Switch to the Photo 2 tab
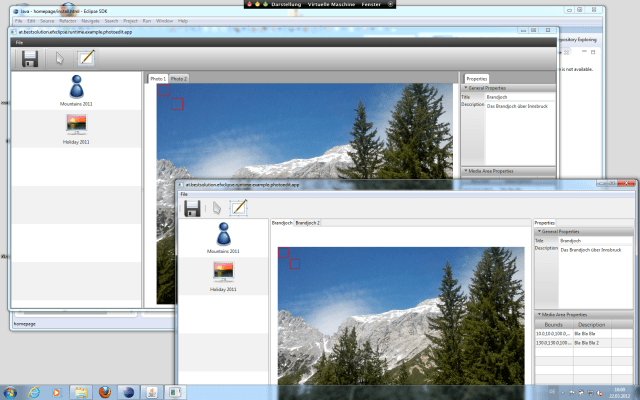This screenshot has height=400, width=640. [178, 78]
